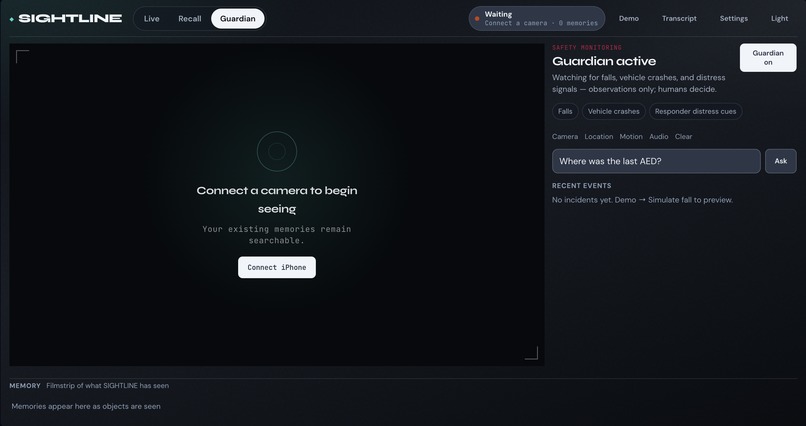Click 'Your existing memories remain searchable' text
806x426 pixels.
click(277, 234)
